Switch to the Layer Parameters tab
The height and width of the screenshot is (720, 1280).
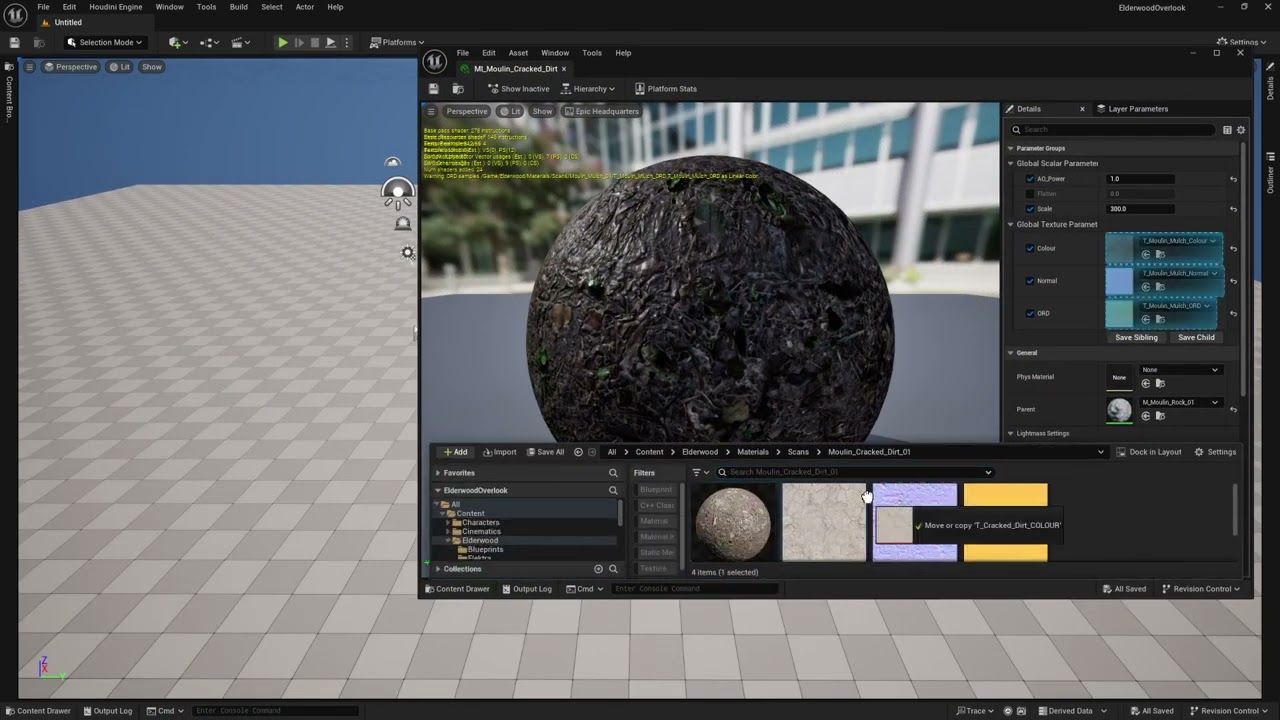coord(1132,109)
